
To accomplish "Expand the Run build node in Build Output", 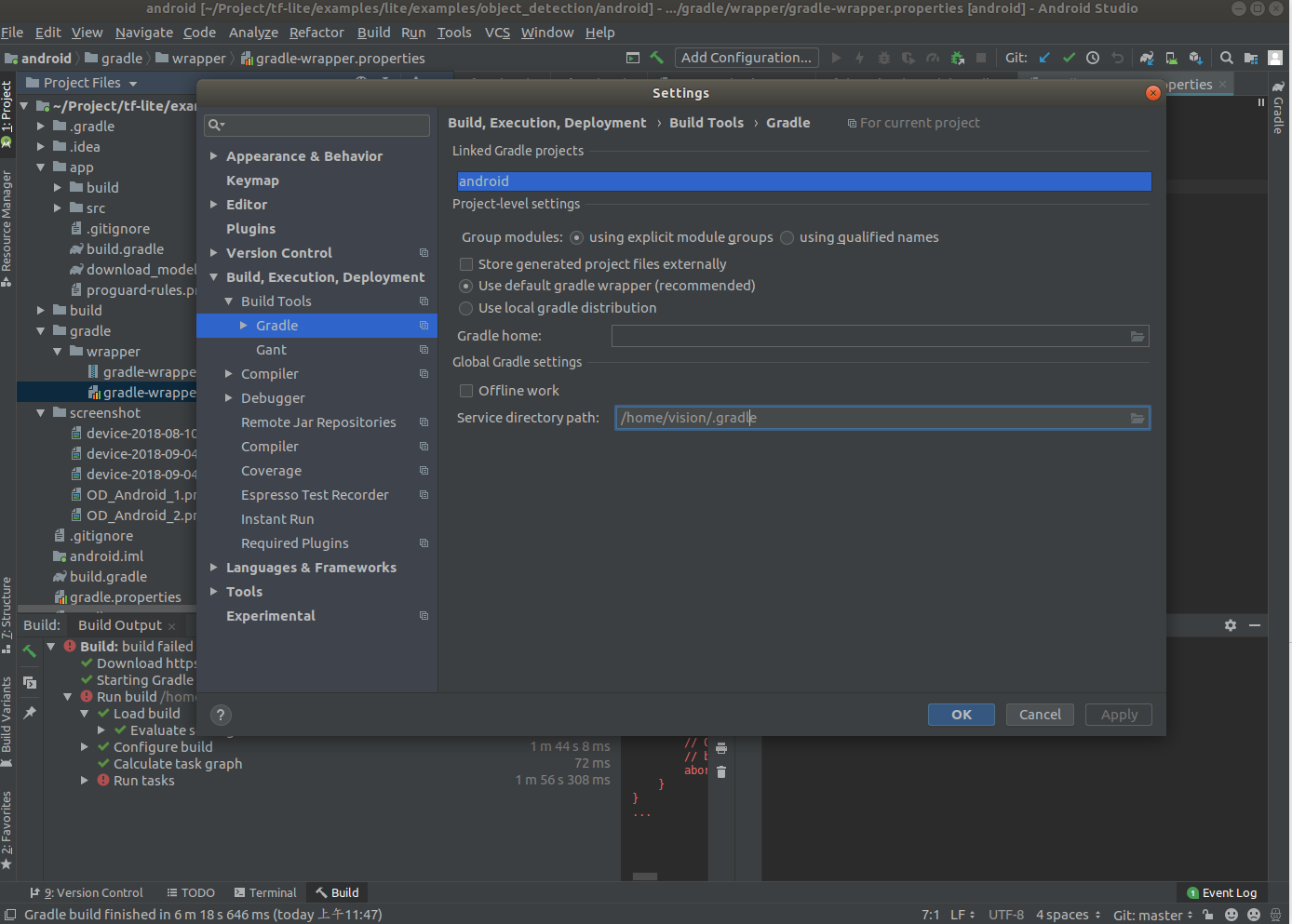I will point(67,696).
